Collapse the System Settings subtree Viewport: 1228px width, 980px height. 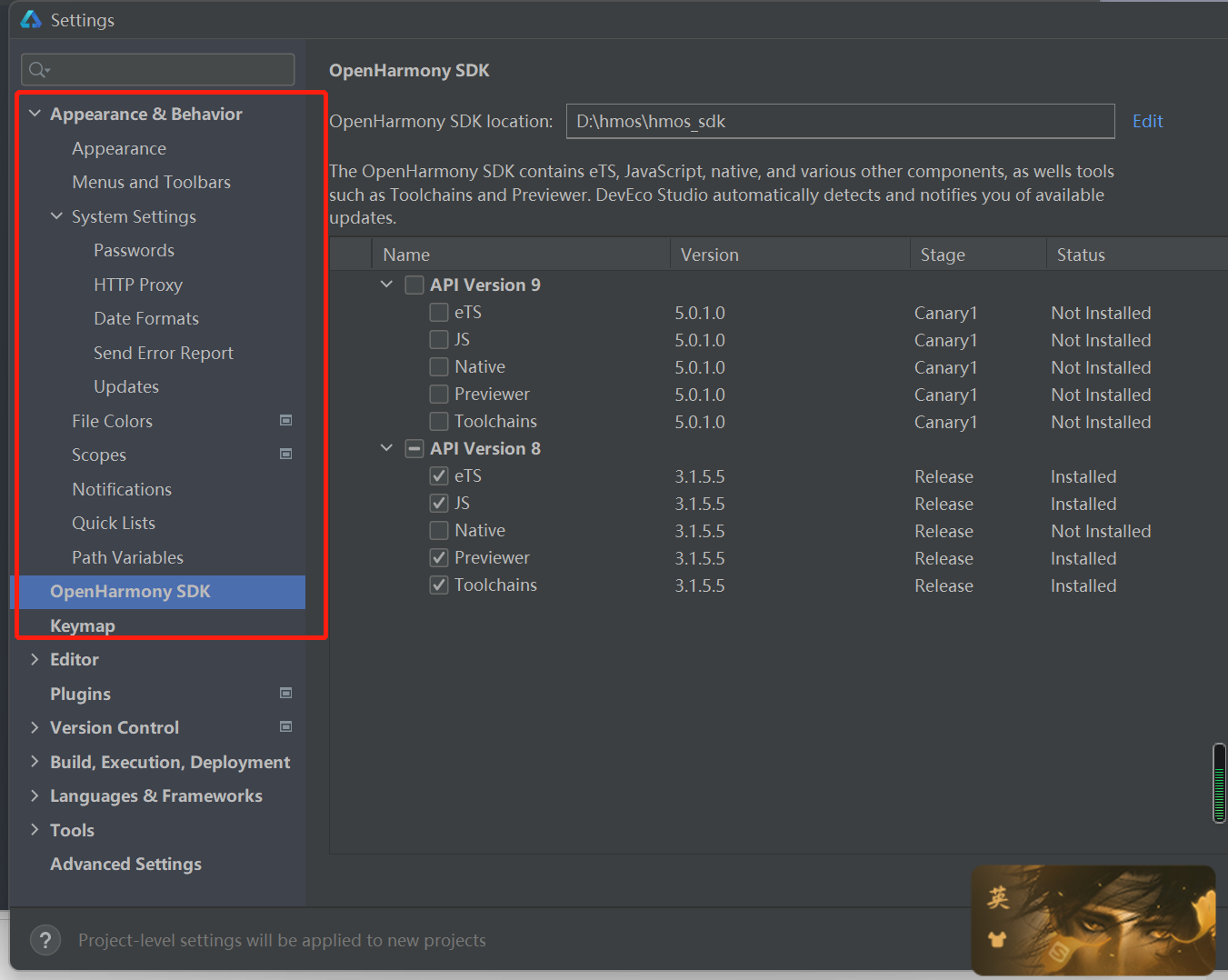tap(56, 216)
